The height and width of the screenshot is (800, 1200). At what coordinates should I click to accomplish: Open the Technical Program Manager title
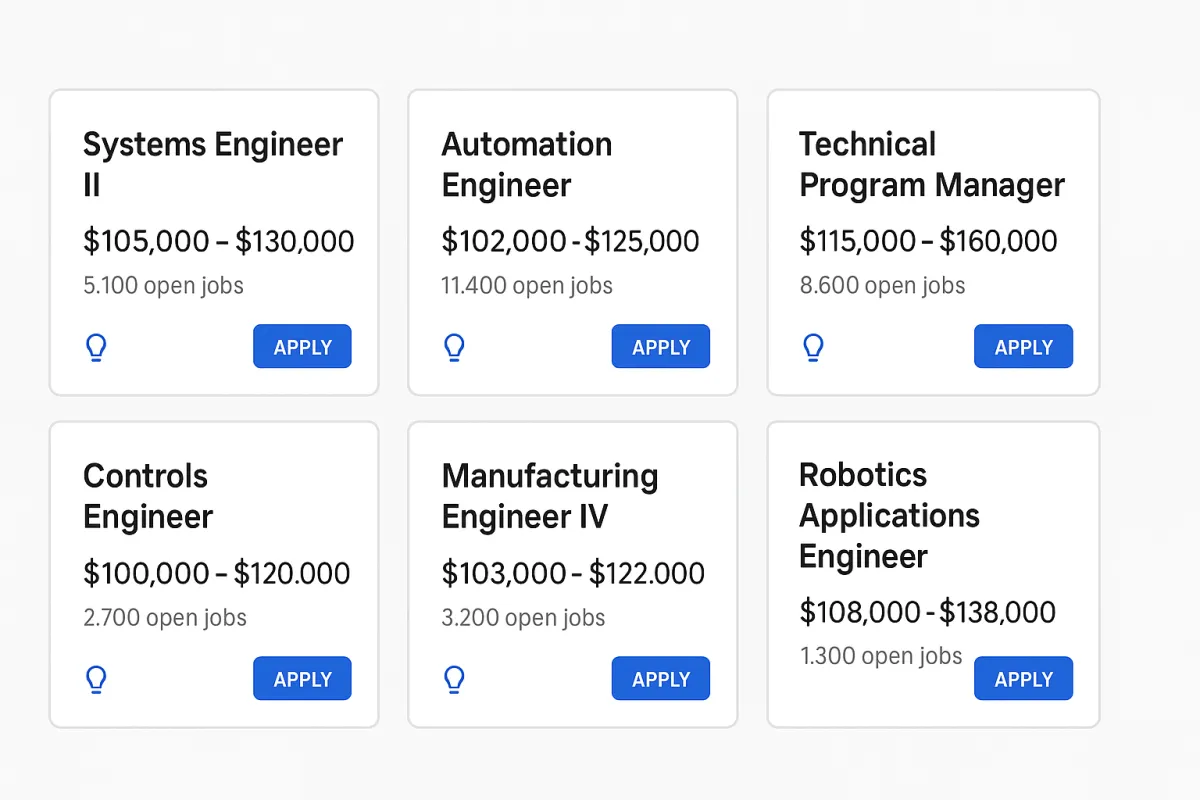coord(932,164)
